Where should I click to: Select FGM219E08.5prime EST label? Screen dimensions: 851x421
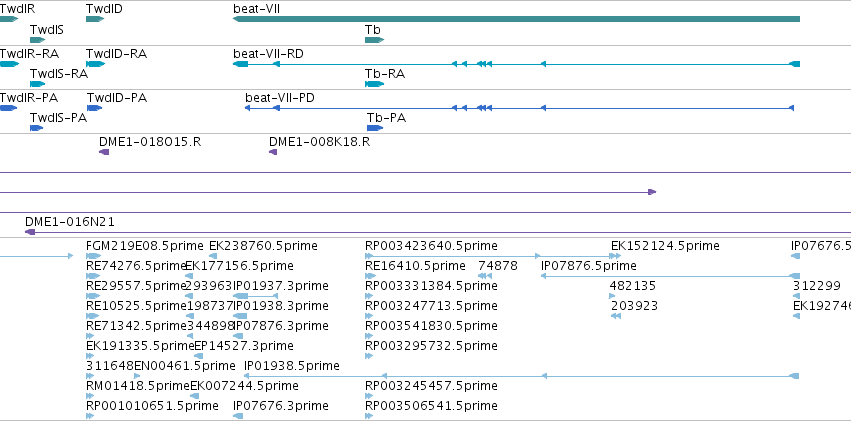coord(145,246)
